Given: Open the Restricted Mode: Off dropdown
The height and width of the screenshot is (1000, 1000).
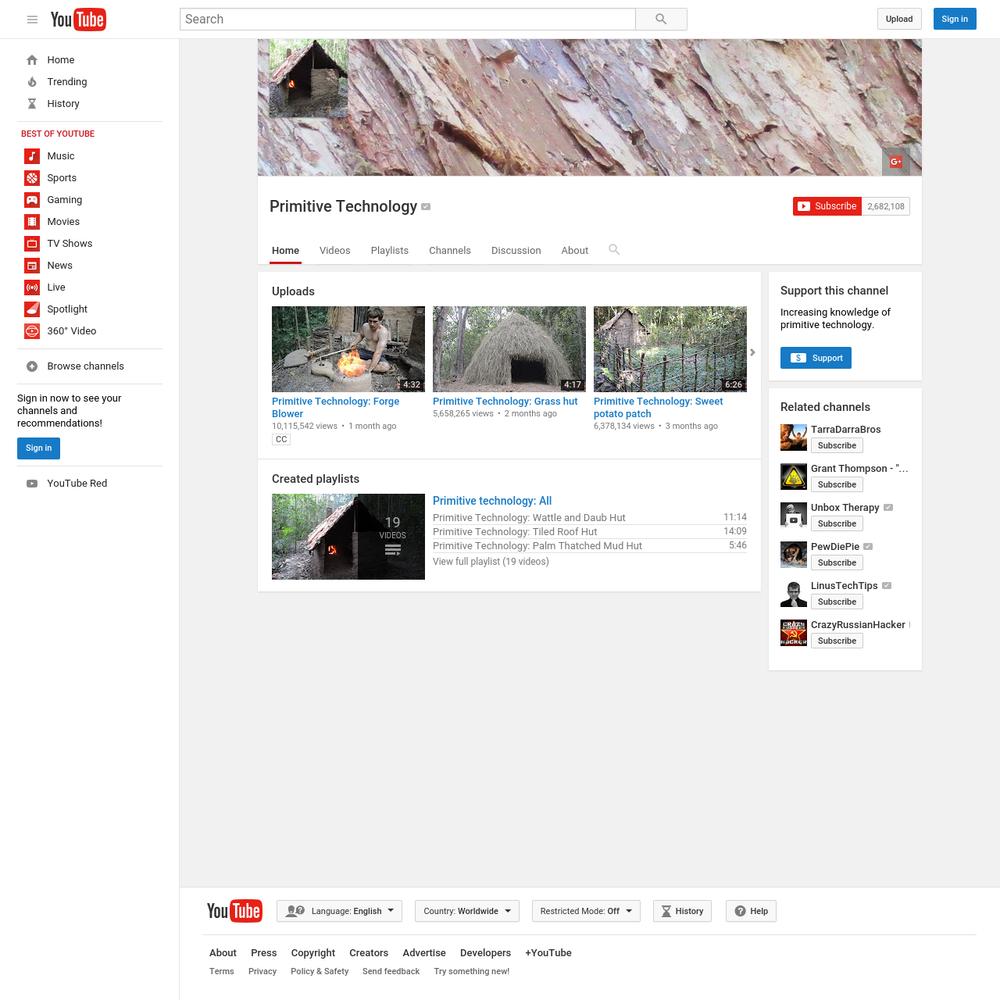Looking at the screenshot, I should (586, 911).
